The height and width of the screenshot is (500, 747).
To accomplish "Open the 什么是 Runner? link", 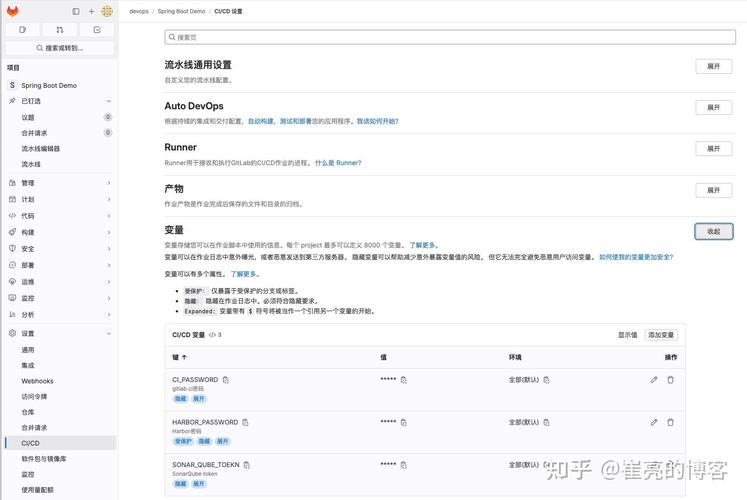I will click(x=338, y=163).
